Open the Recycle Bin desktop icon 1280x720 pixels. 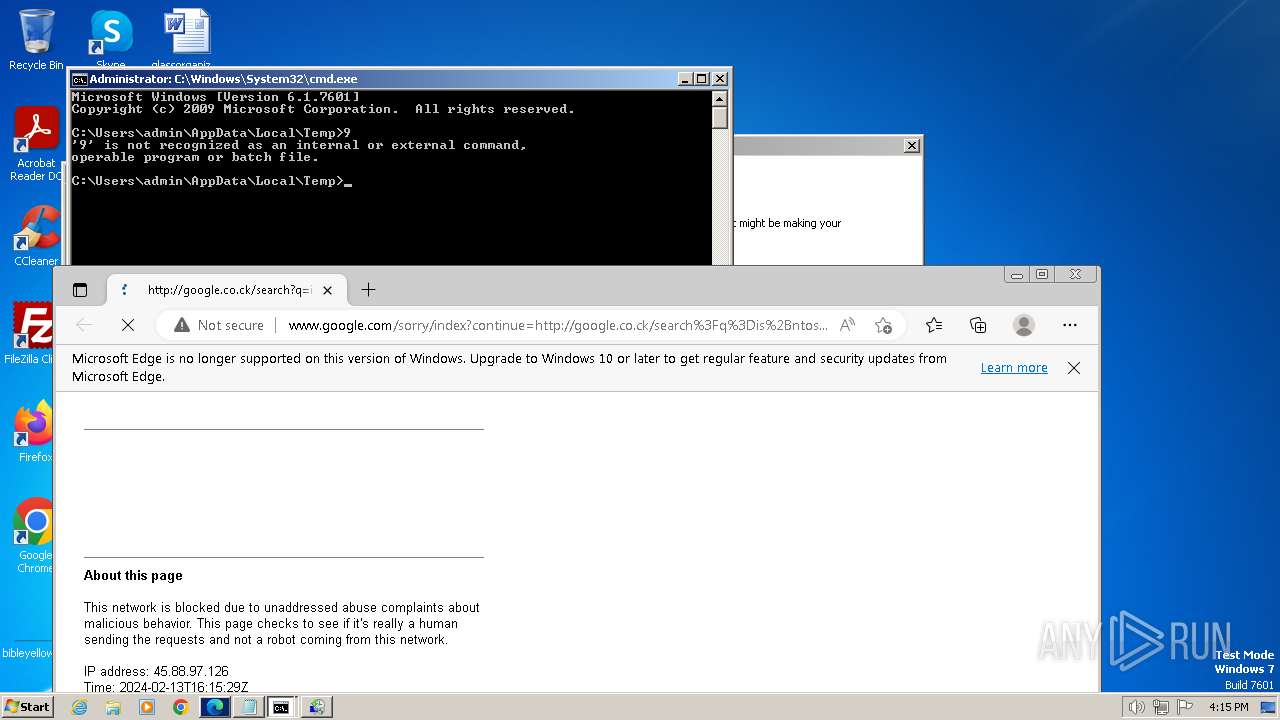click(36, 40)
